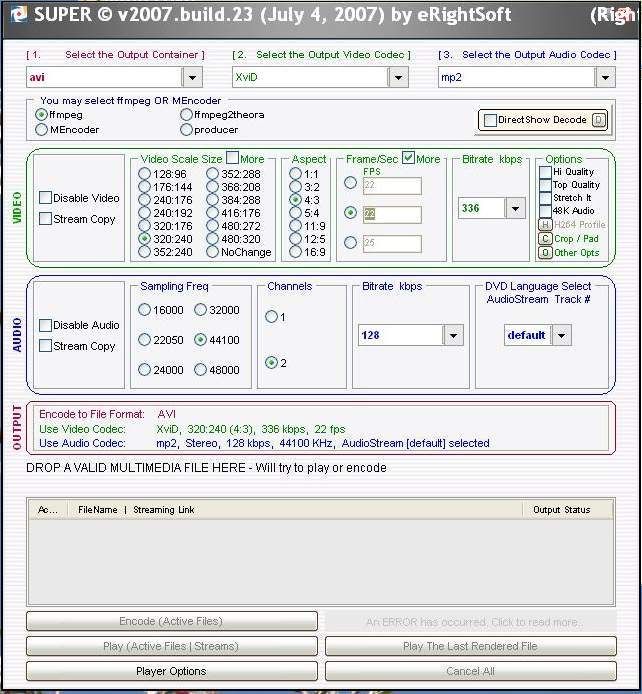Select 22050 sampling frequency

144,339
